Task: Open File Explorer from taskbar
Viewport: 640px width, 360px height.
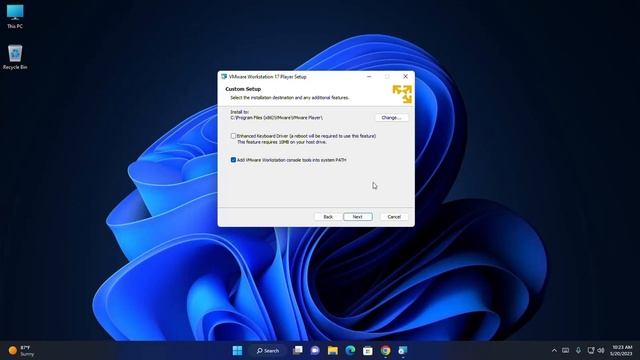Action: pos(333,350)
